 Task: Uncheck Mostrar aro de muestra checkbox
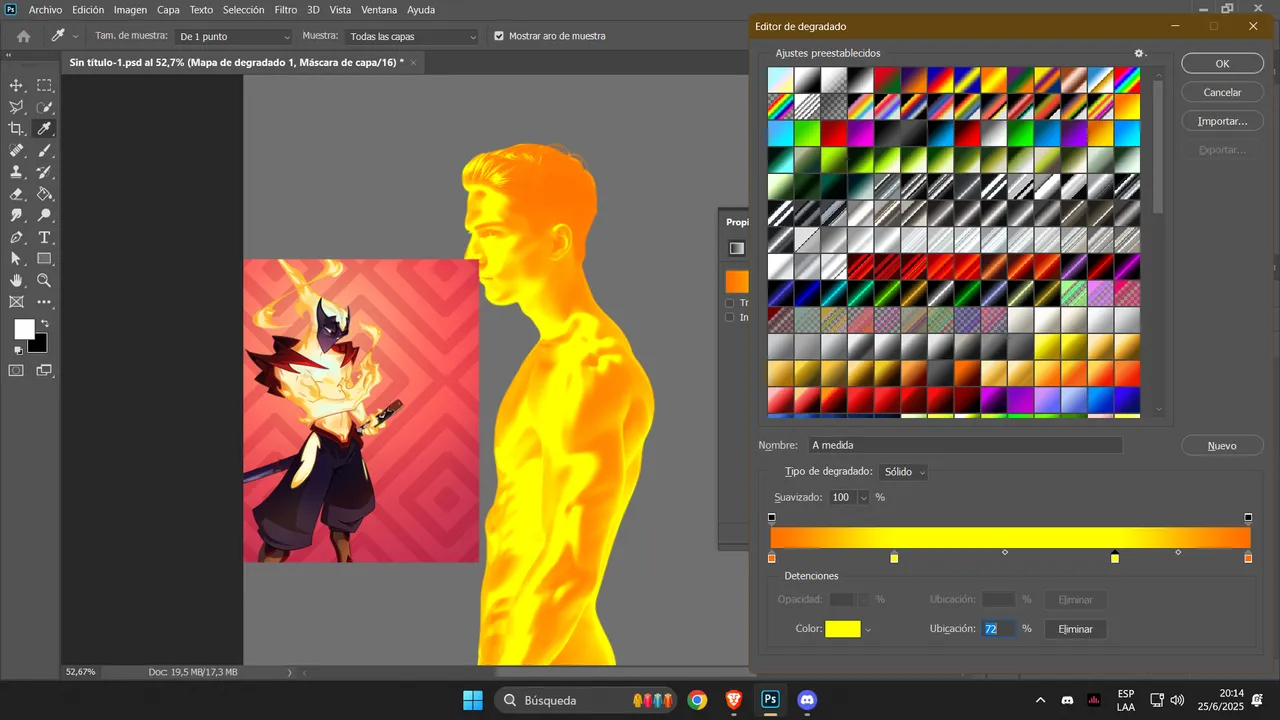[x=499, y=36]
